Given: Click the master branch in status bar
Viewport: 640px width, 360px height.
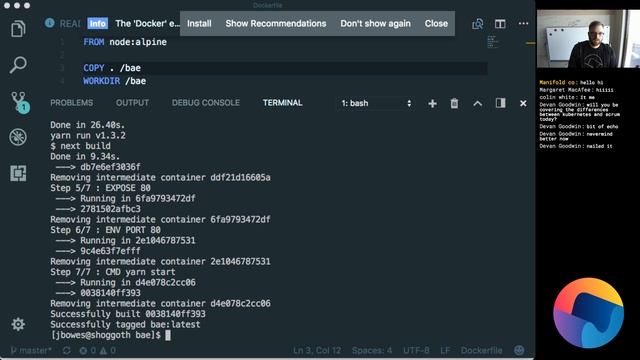Looking at the screenshot, I should click(31, 350).
